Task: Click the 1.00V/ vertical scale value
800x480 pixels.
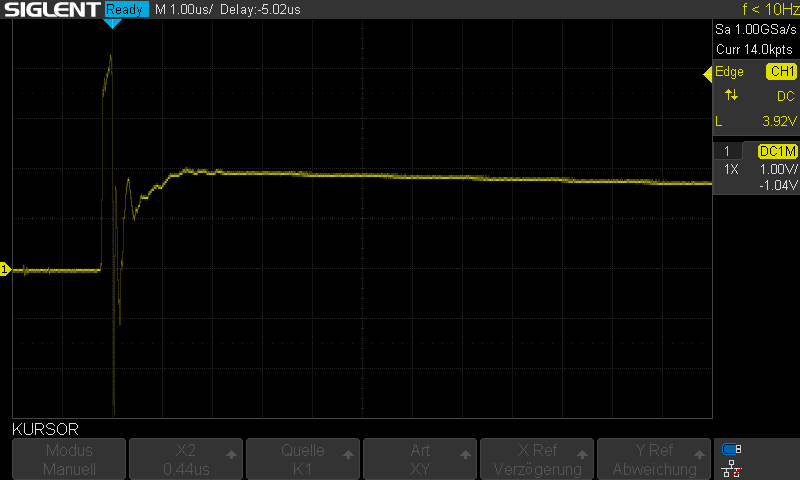Action: tap(778, 169)
